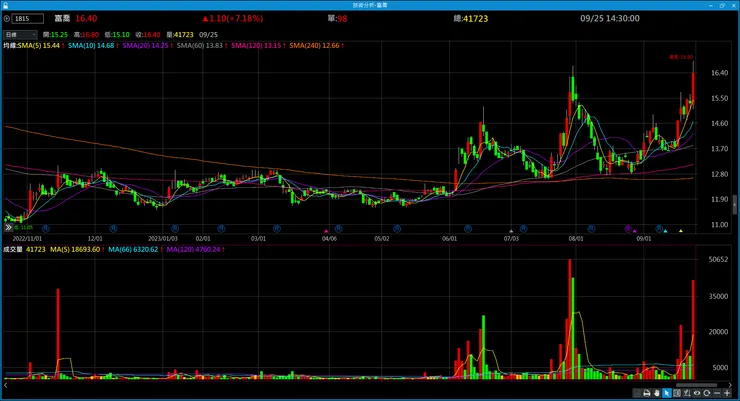The width and height of the screenshot is (740, 401).
Task: Click monthly marker after 02/01 date
Action: point(221,228)
